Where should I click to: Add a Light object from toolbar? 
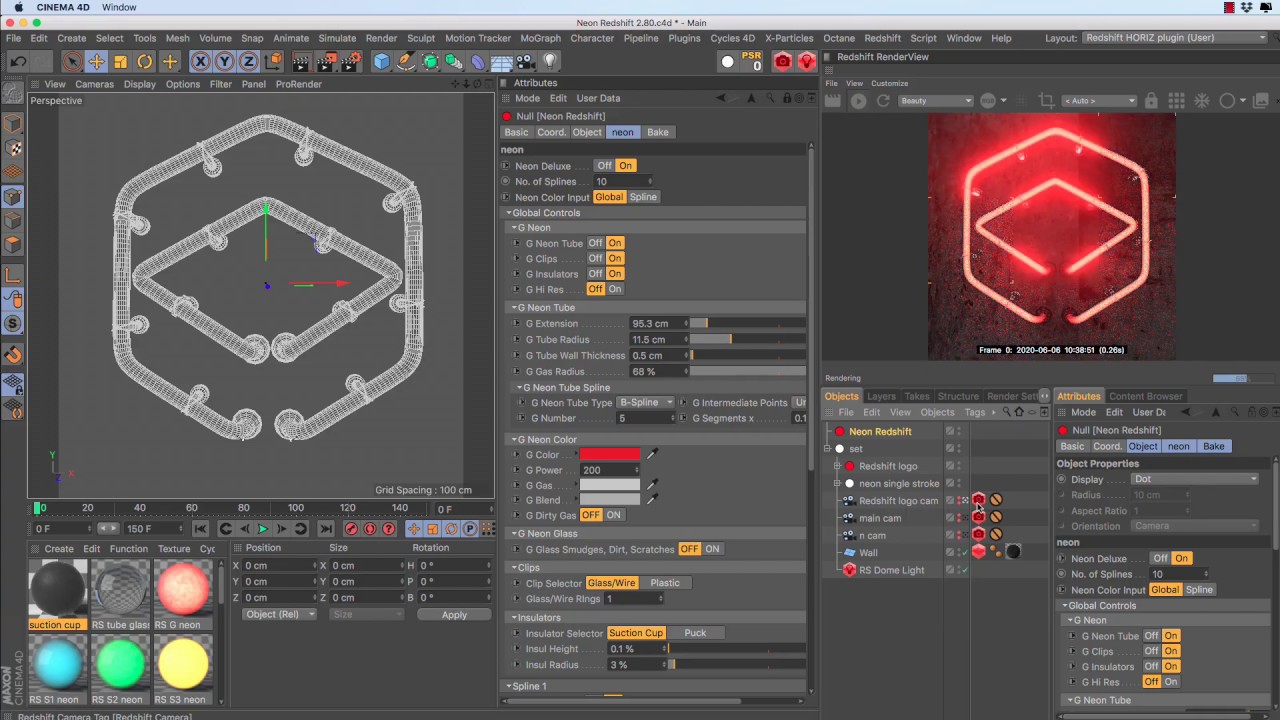pos(549,62)
